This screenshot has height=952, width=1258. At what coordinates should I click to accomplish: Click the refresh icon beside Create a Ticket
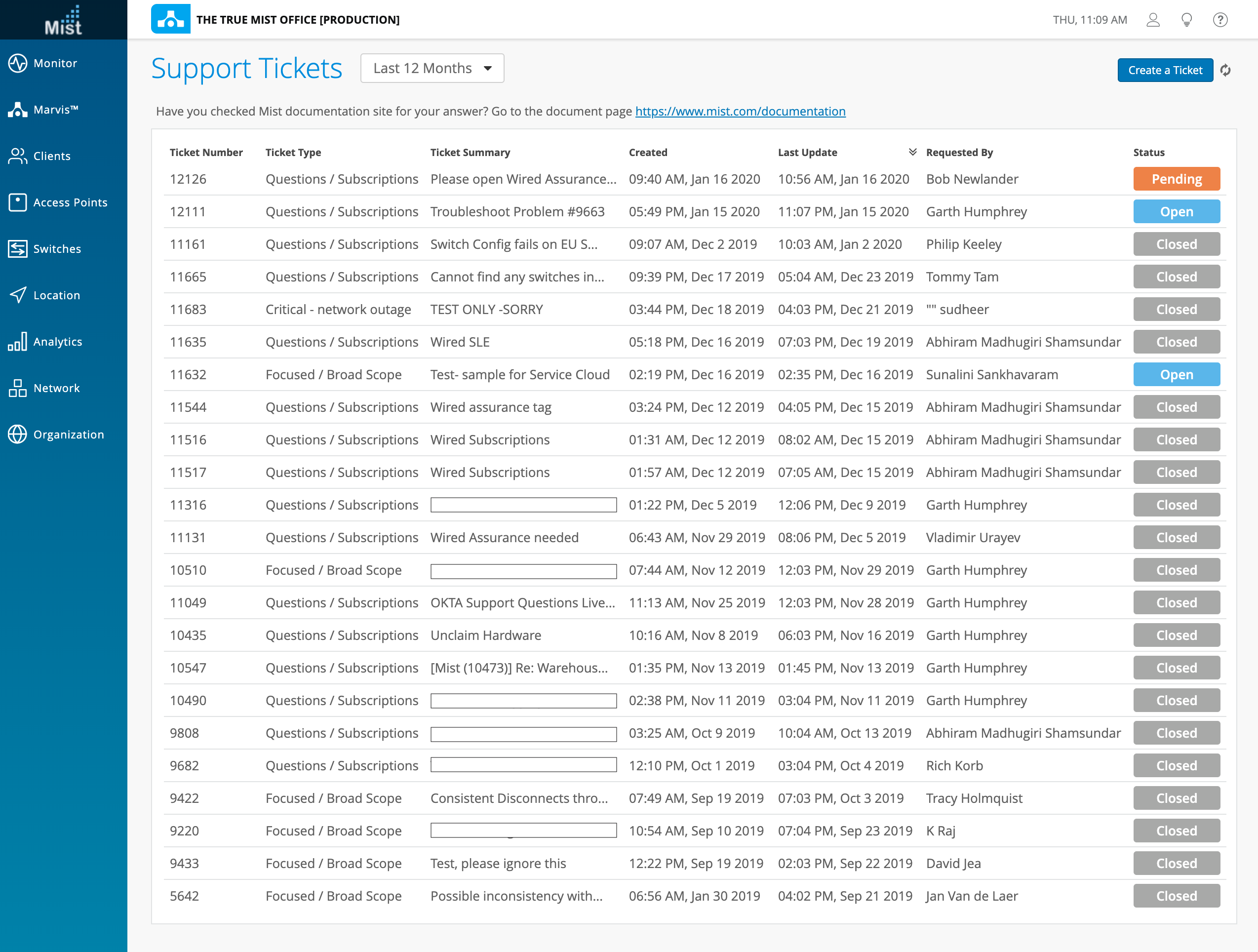pyautogui.click(x=1225, y=71)
